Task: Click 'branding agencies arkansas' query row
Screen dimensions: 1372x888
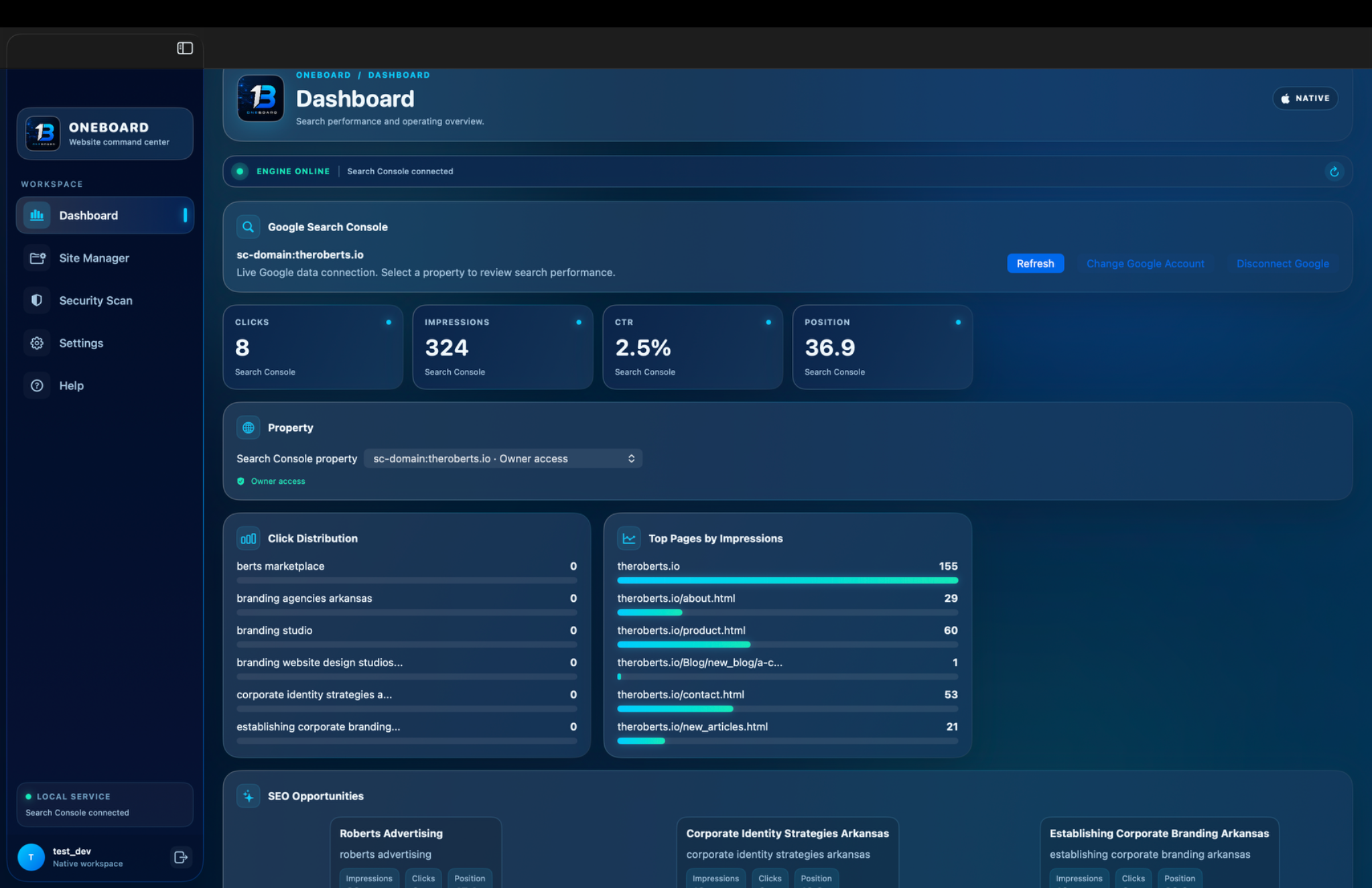Action: 407,603
